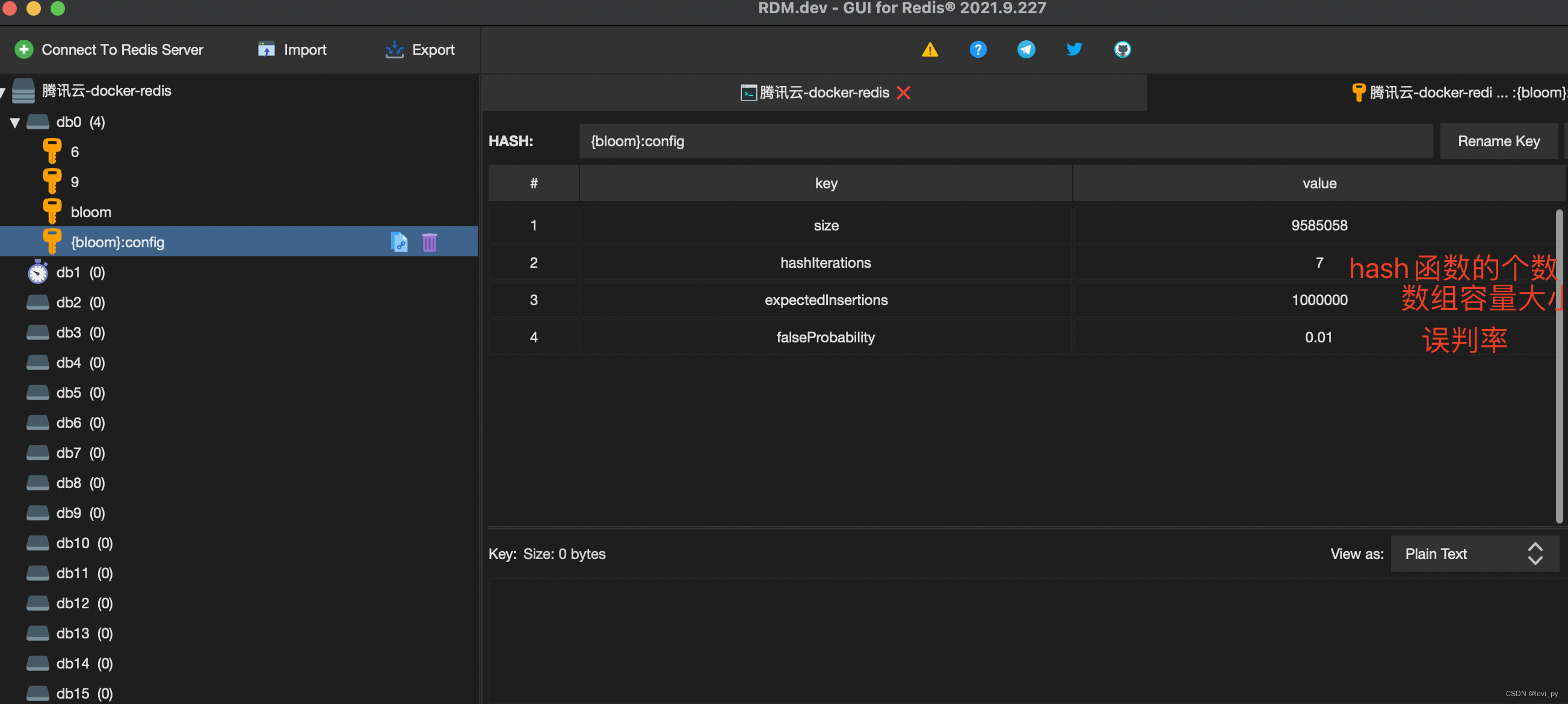Open the blue help question mark icon
The height and width of the screenshot is (704, 1568).
point(978,49)
